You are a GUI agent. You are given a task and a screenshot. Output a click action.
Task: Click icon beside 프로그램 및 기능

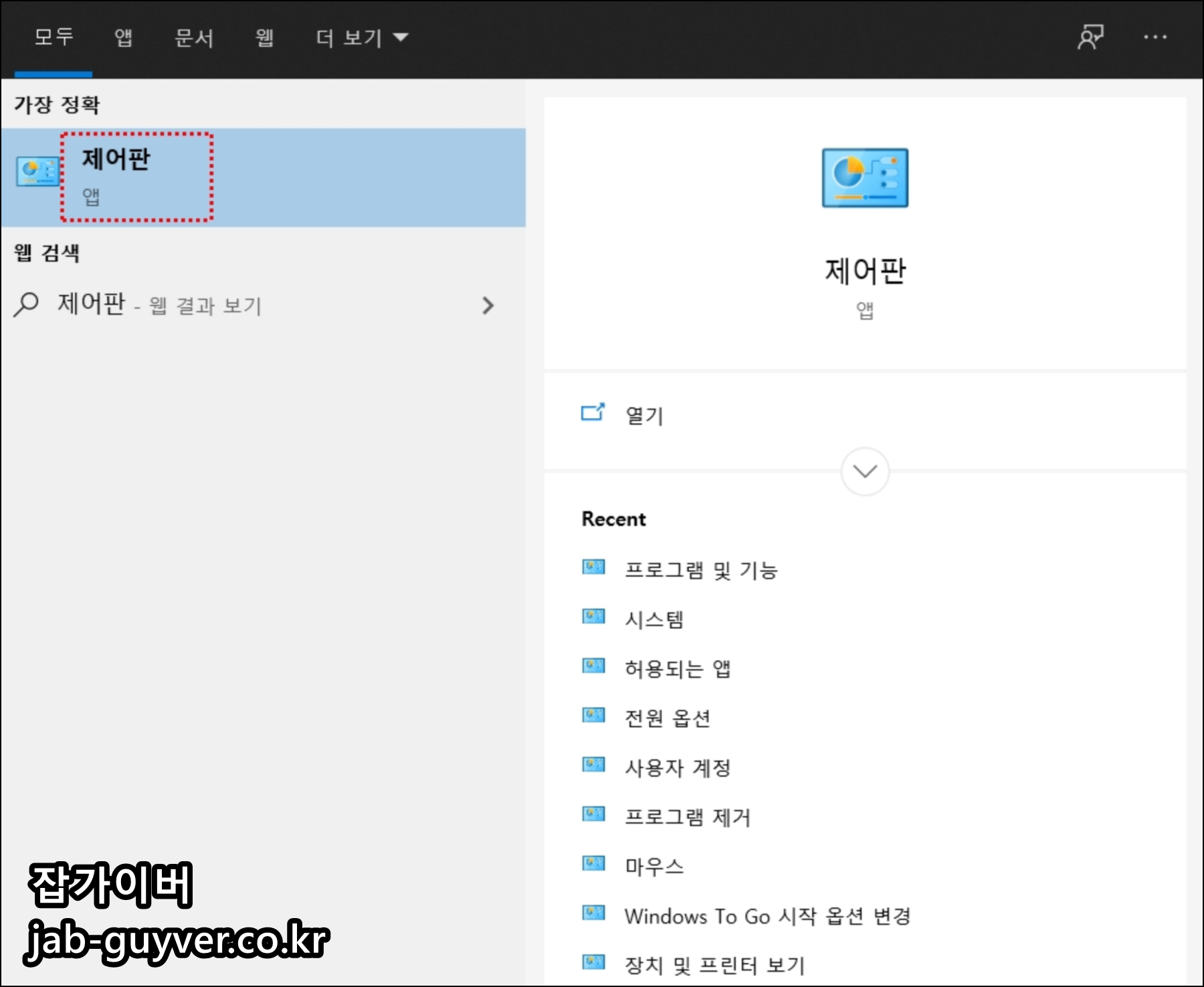pos(593,567)
